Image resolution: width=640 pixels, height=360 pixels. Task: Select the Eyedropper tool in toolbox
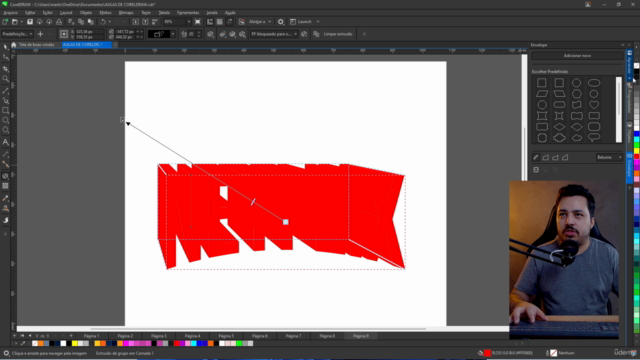pos(5,198)
